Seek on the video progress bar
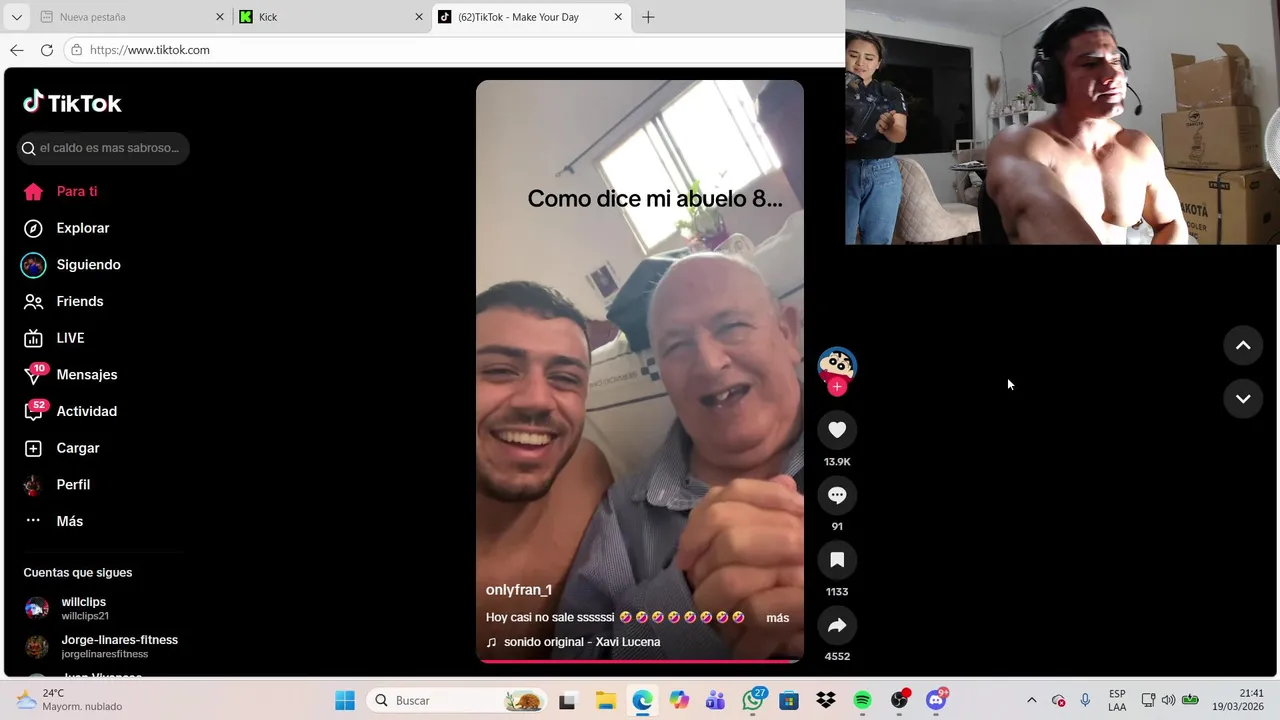This screenshot has height=720, width=1280. (640, 661)
